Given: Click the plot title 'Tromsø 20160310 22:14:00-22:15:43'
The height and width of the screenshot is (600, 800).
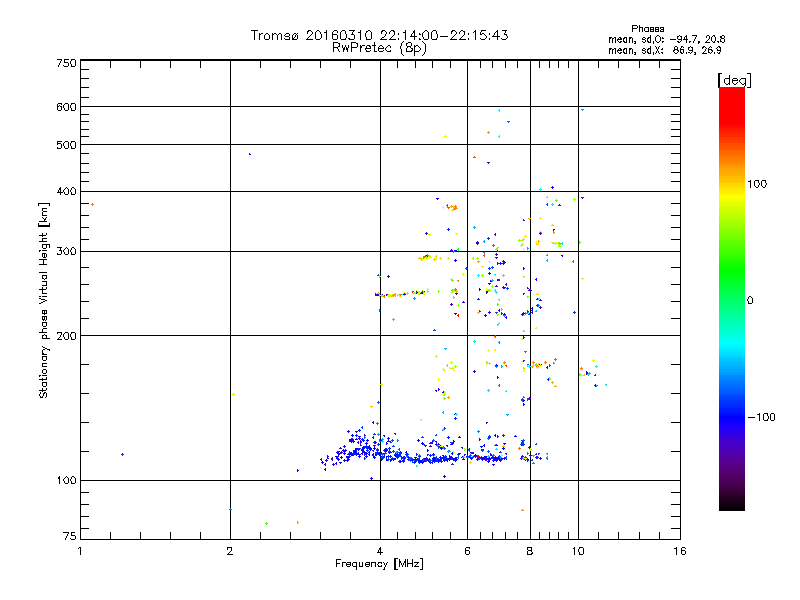Looking at the screenshot, I should [379, 35].
